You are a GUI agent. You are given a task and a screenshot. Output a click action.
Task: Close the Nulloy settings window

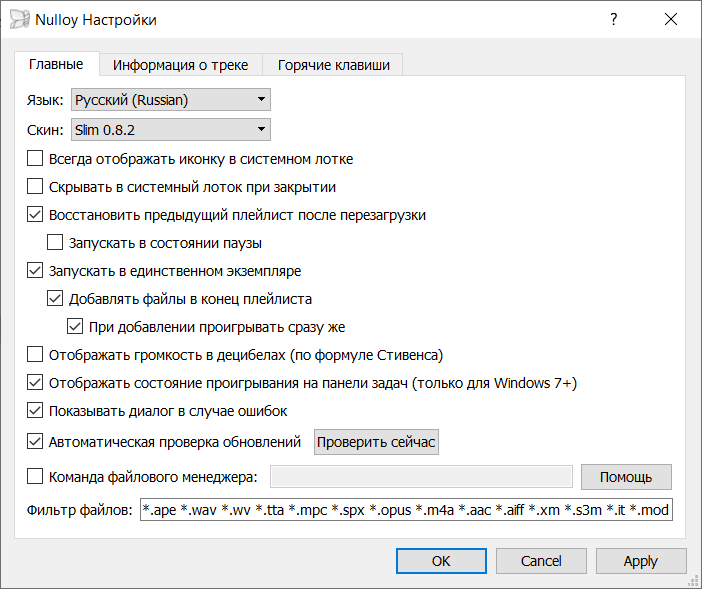[669, 20]
